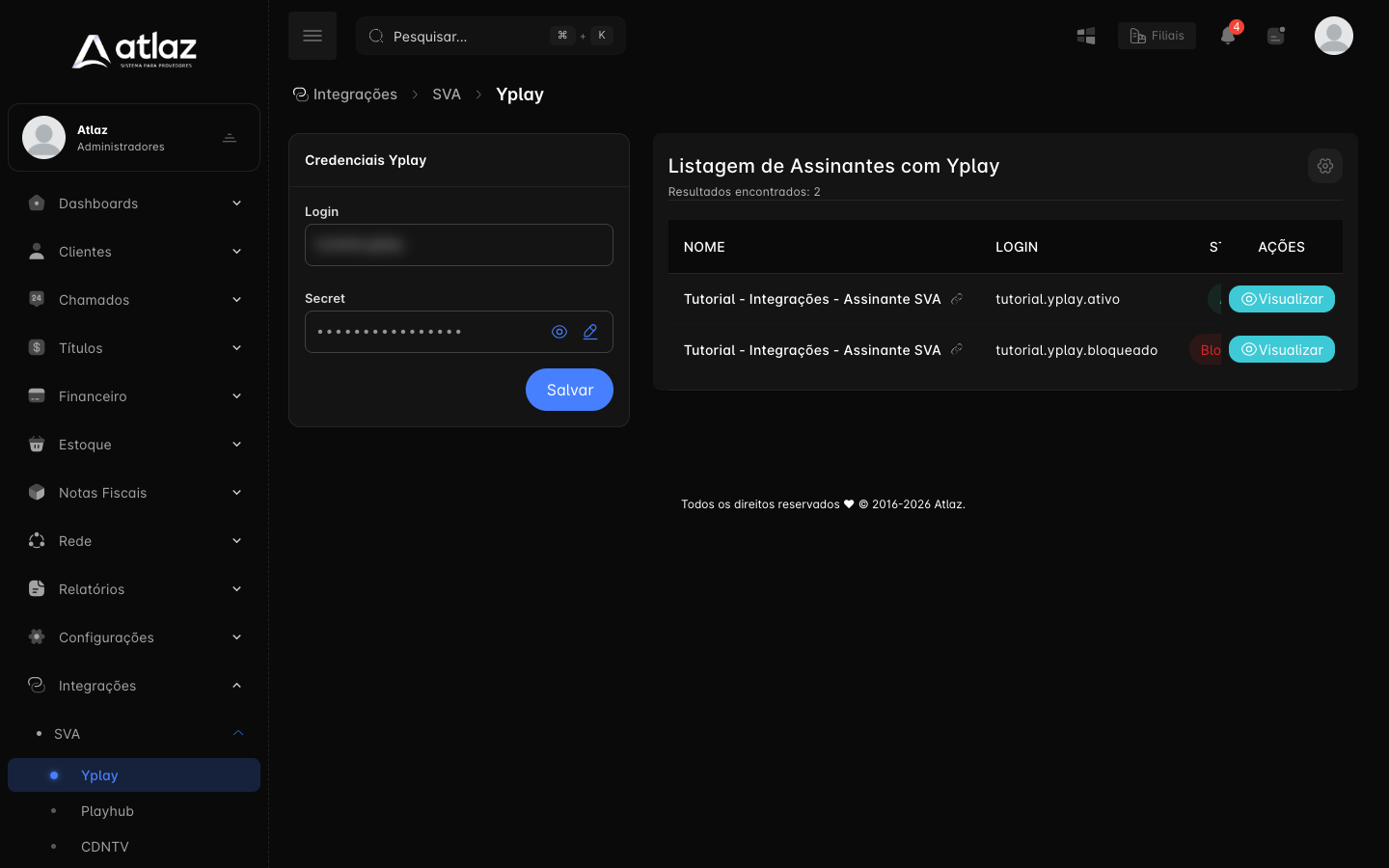The height and width of the screenshot is (868, 1389).
Task: Click the Salvar button
Action: point(569,390)
